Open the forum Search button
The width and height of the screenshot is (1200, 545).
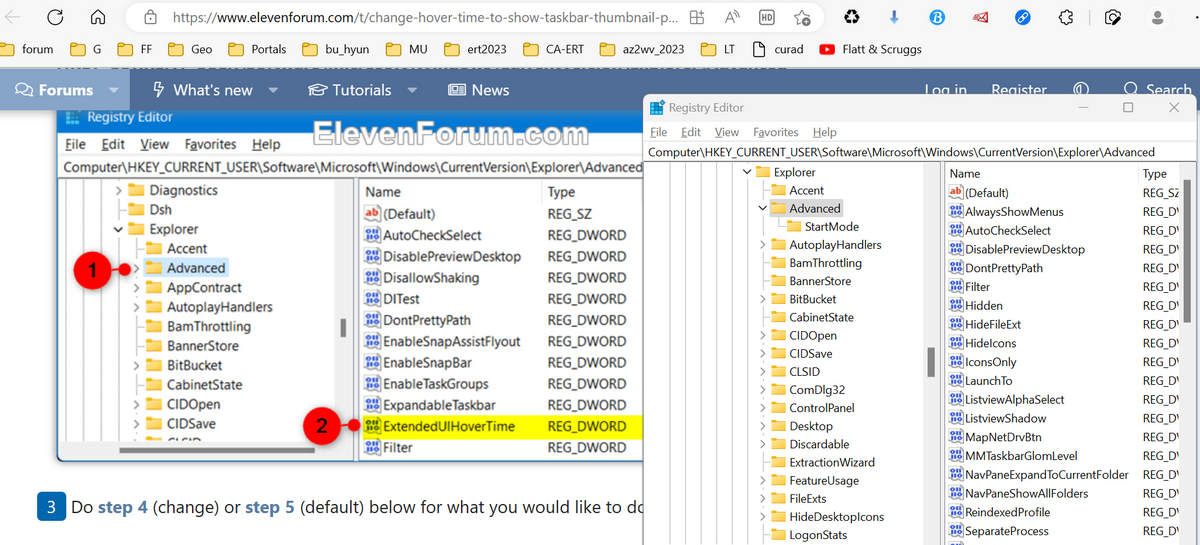pos(1158,90)
